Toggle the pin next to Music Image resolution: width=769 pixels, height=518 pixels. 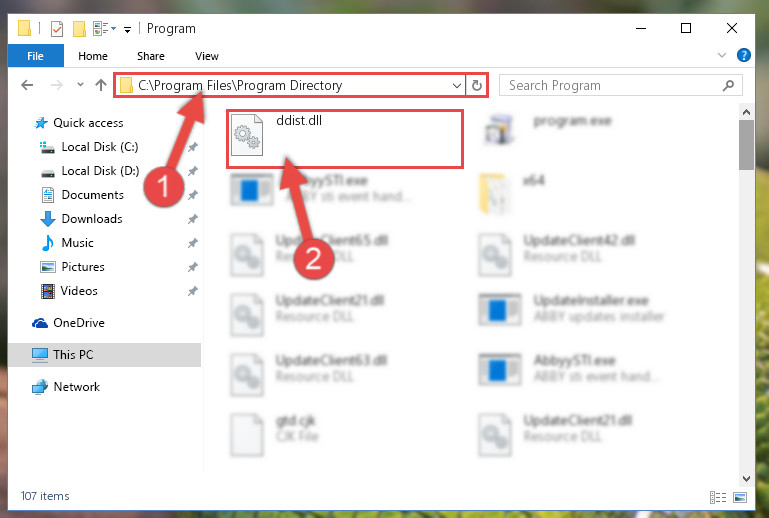click(192, 243)
